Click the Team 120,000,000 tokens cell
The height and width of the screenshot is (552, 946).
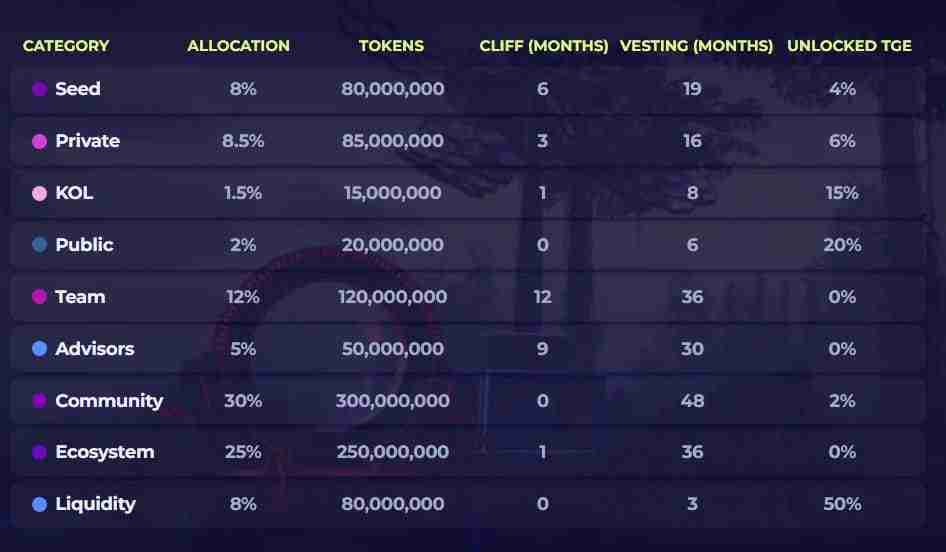[392, 297]
